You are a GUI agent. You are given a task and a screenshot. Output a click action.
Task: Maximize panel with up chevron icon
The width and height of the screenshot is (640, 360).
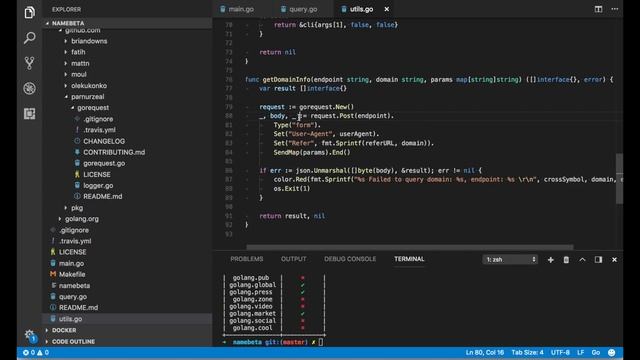pyautogui.click(x=582, y=260)
